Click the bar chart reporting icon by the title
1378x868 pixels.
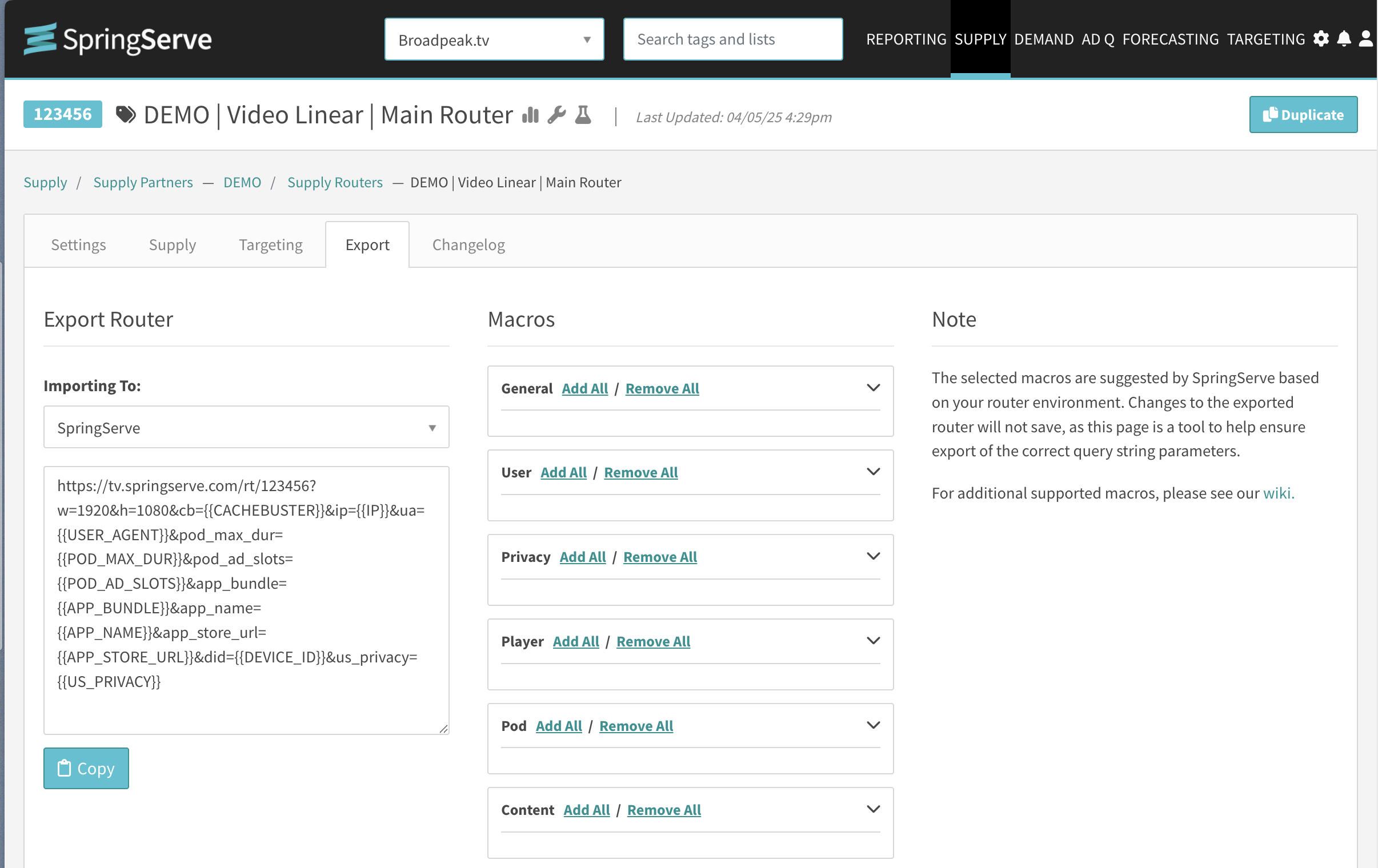click(x=530, y=115)
